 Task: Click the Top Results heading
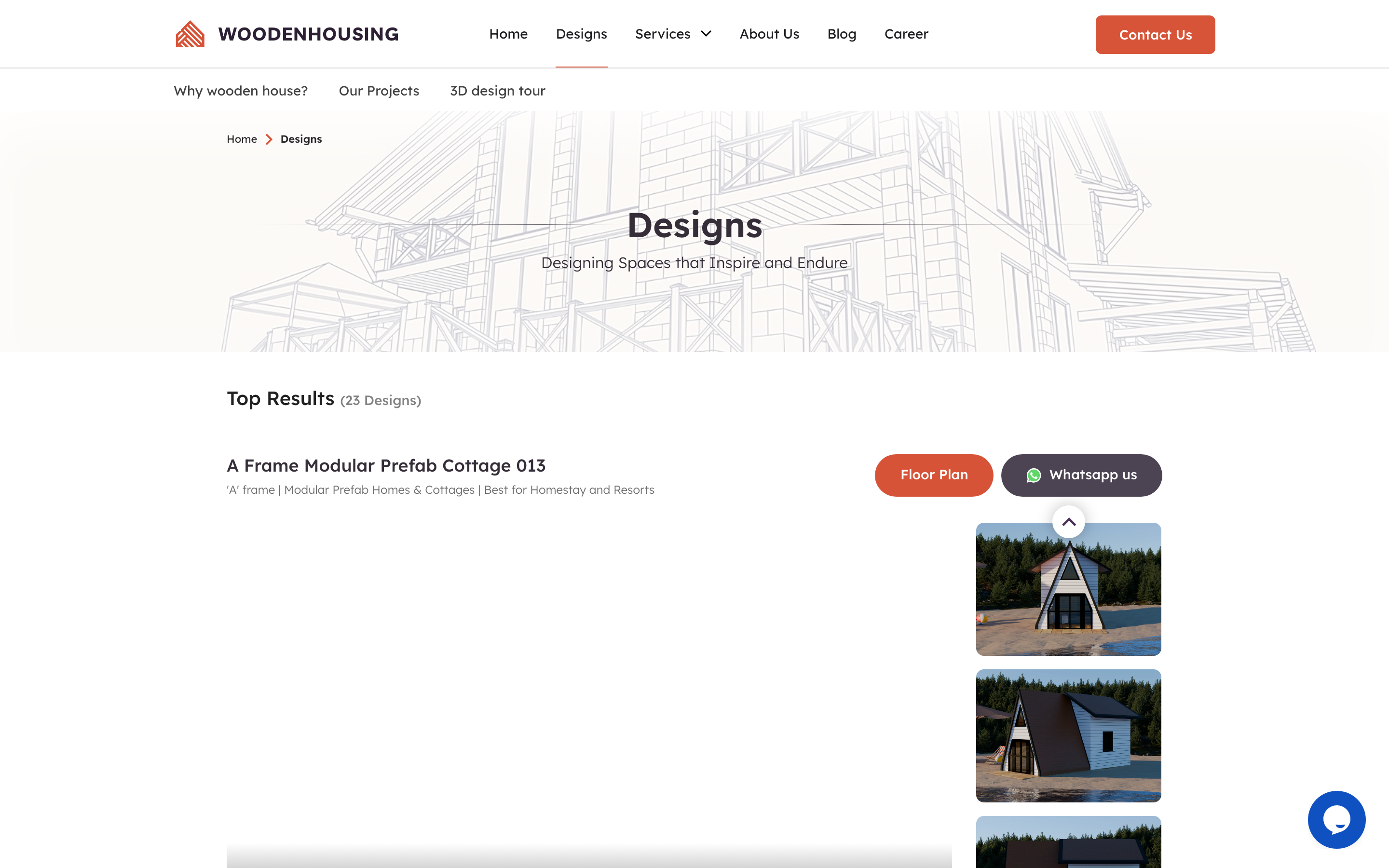click(280, 398)
